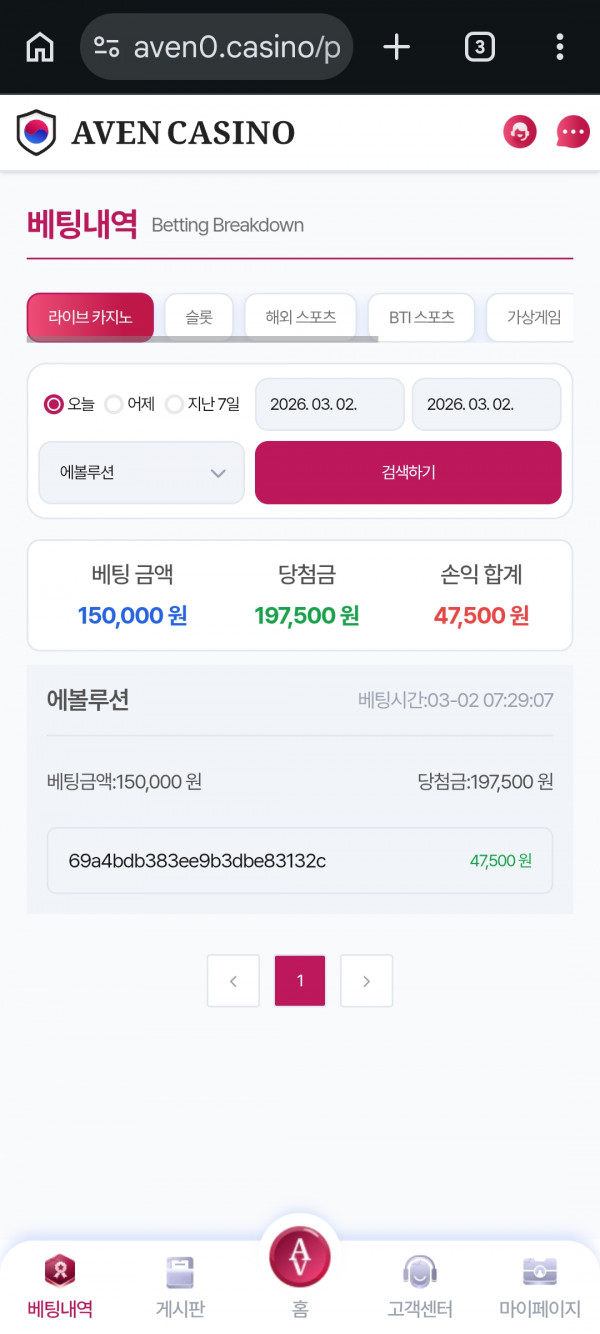The image size is (600, 1334).
Task: Select the 오늘 radio button
Action: pyautogui.click(x=51, y=404)
